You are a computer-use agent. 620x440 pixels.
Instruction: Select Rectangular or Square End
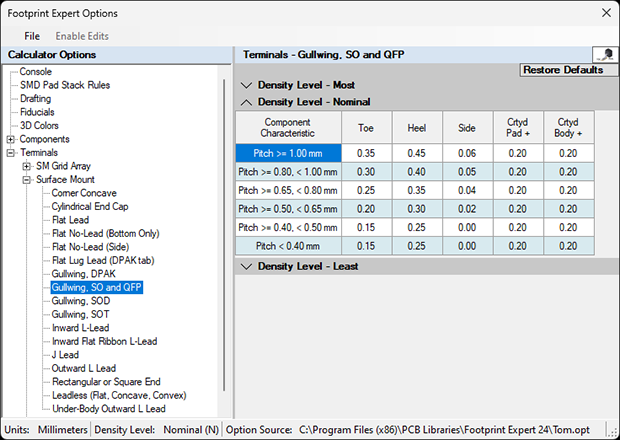coord(106,381)
